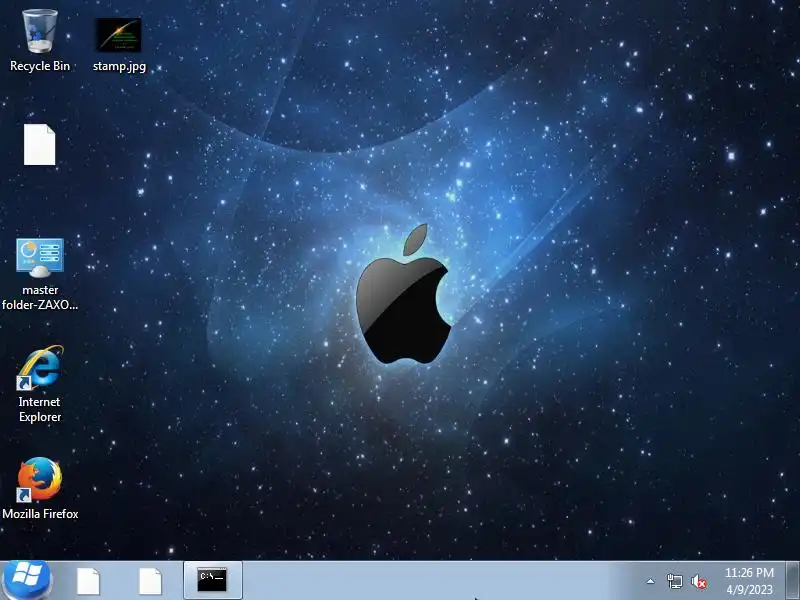The height and width of the screenshot is (600, 800).
Task: Click the "master folder-ZAXO..." label
Action: (40, 297)
